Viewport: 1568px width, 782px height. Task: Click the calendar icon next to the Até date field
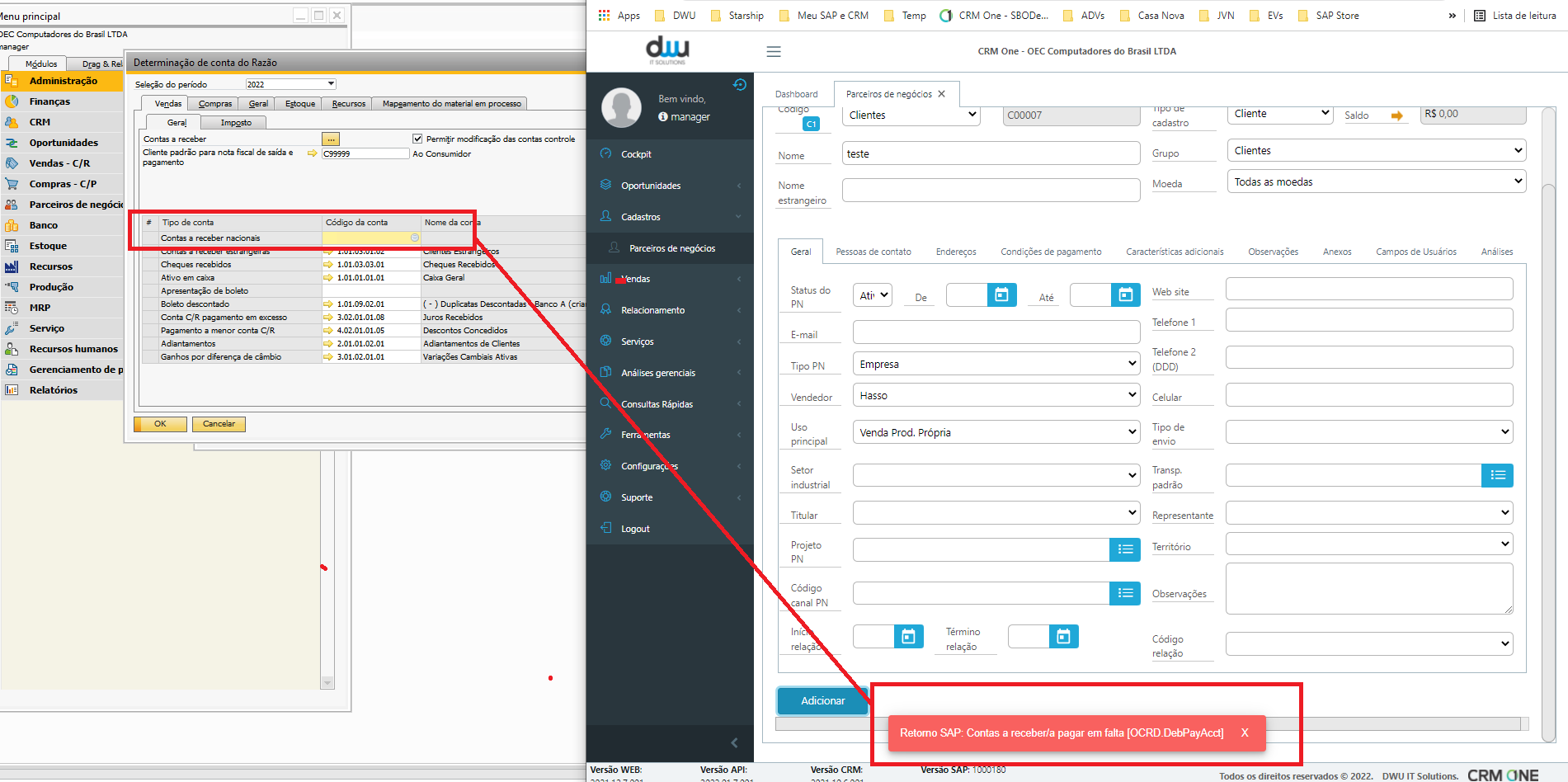click(1125, 294)
